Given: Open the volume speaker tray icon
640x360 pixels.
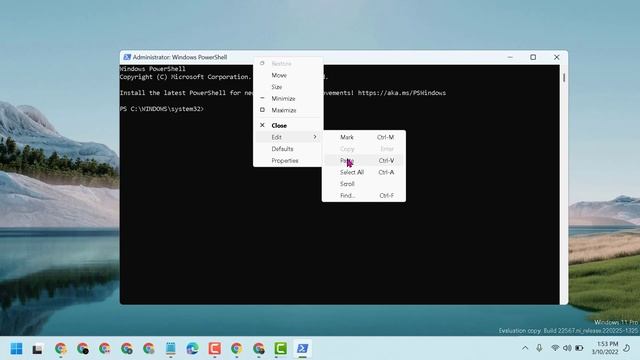Looking at the screenshot, I should (567, 348).
